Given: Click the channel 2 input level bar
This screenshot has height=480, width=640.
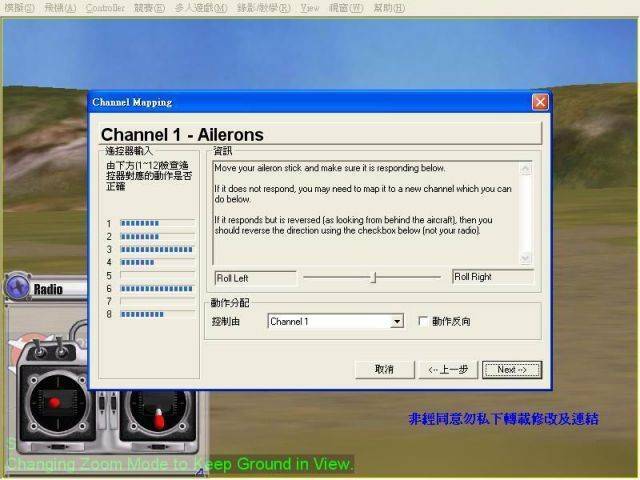Looking at the screenshot, I should (x=158, y=236).
